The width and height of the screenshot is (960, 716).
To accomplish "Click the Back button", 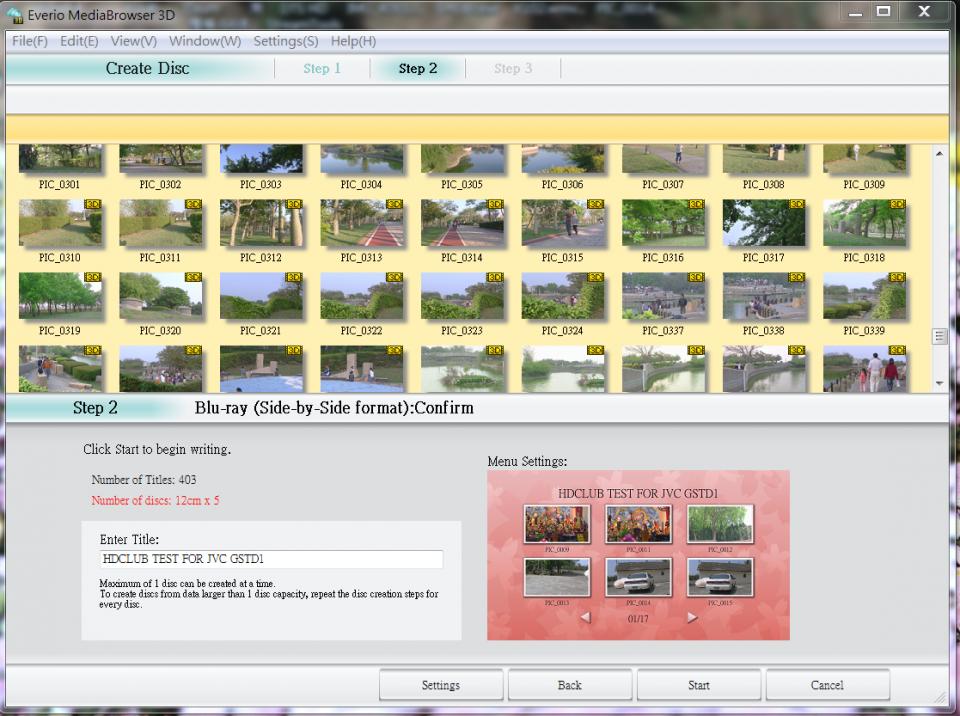I will [569, 685].
